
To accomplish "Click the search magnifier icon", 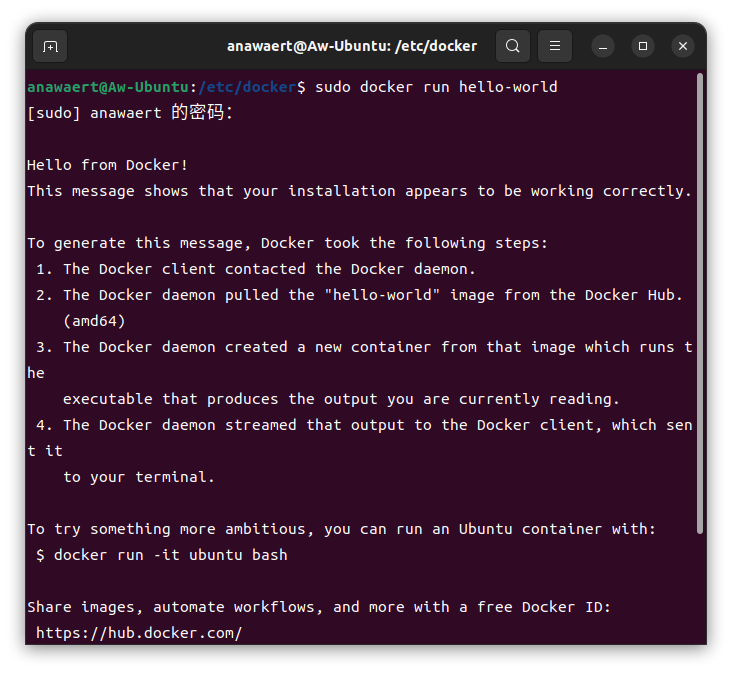I will [512, 46].
